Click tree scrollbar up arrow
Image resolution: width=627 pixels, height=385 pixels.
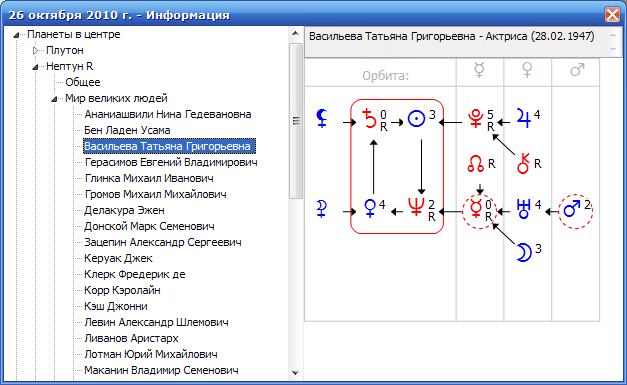pyautogui.click(x=296, y=34)
